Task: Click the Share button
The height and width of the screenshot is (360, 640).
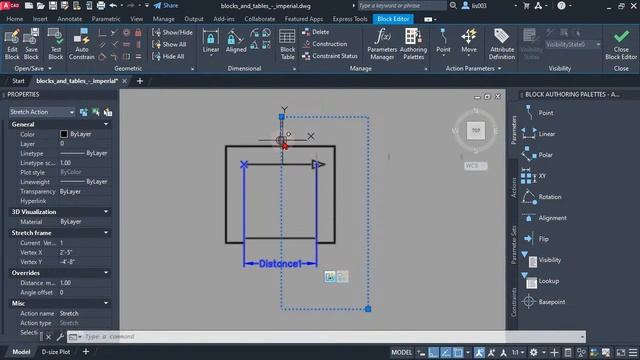Action: point(166,6)
